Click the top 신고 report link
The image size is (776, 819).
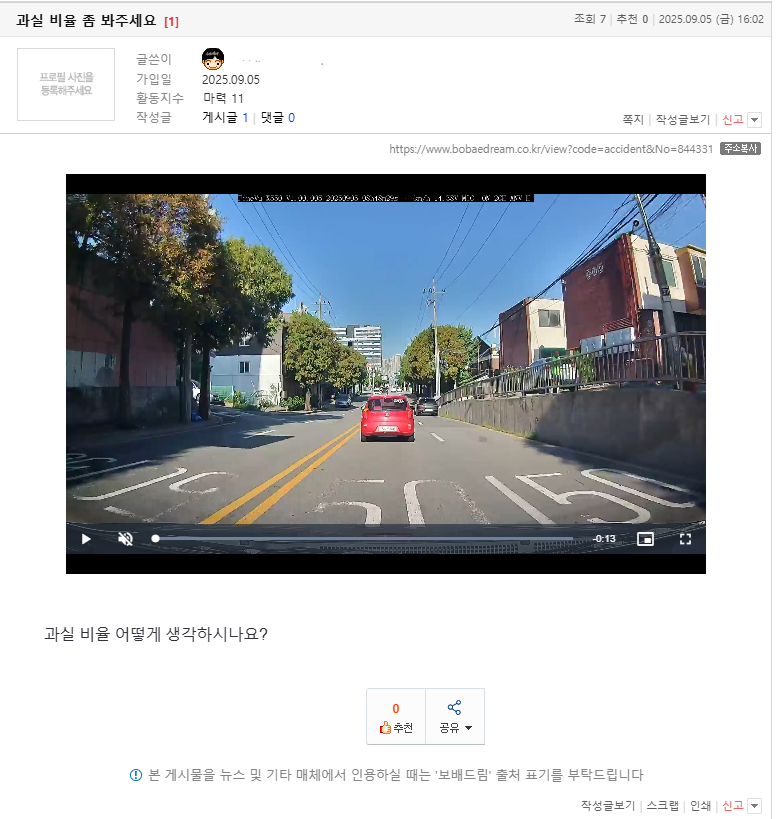click(x=733, y=120)
